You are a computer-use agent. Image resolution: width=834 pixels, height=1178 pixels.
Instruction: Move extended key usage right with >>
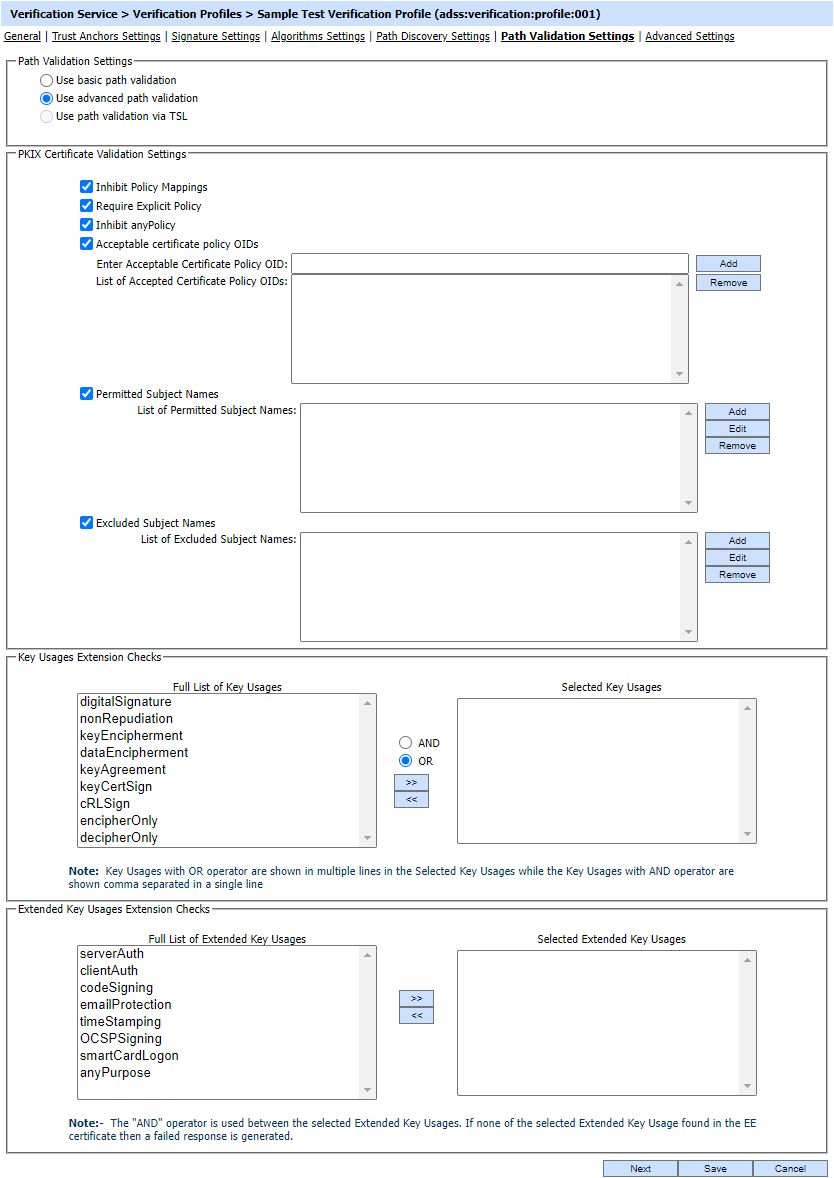pyautogui.click(x=416, y=998)
